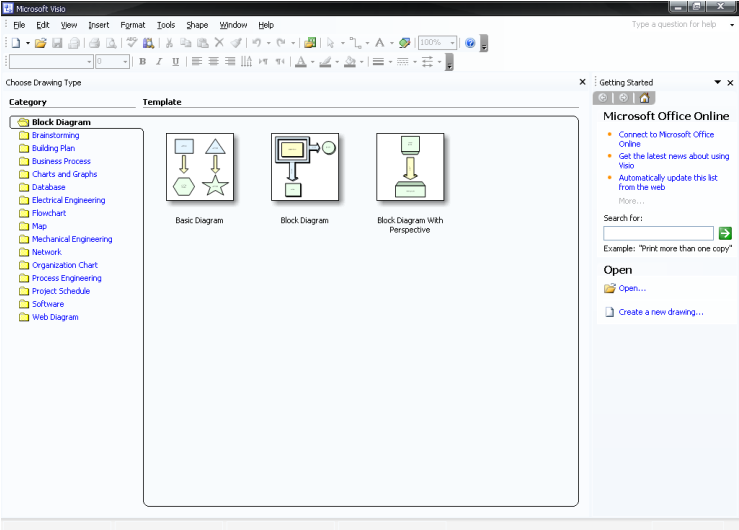The height and width of the screenshot is (530, 739).
Task: Select the Basic Diagram template thumbnail
Action: (200, 167)
